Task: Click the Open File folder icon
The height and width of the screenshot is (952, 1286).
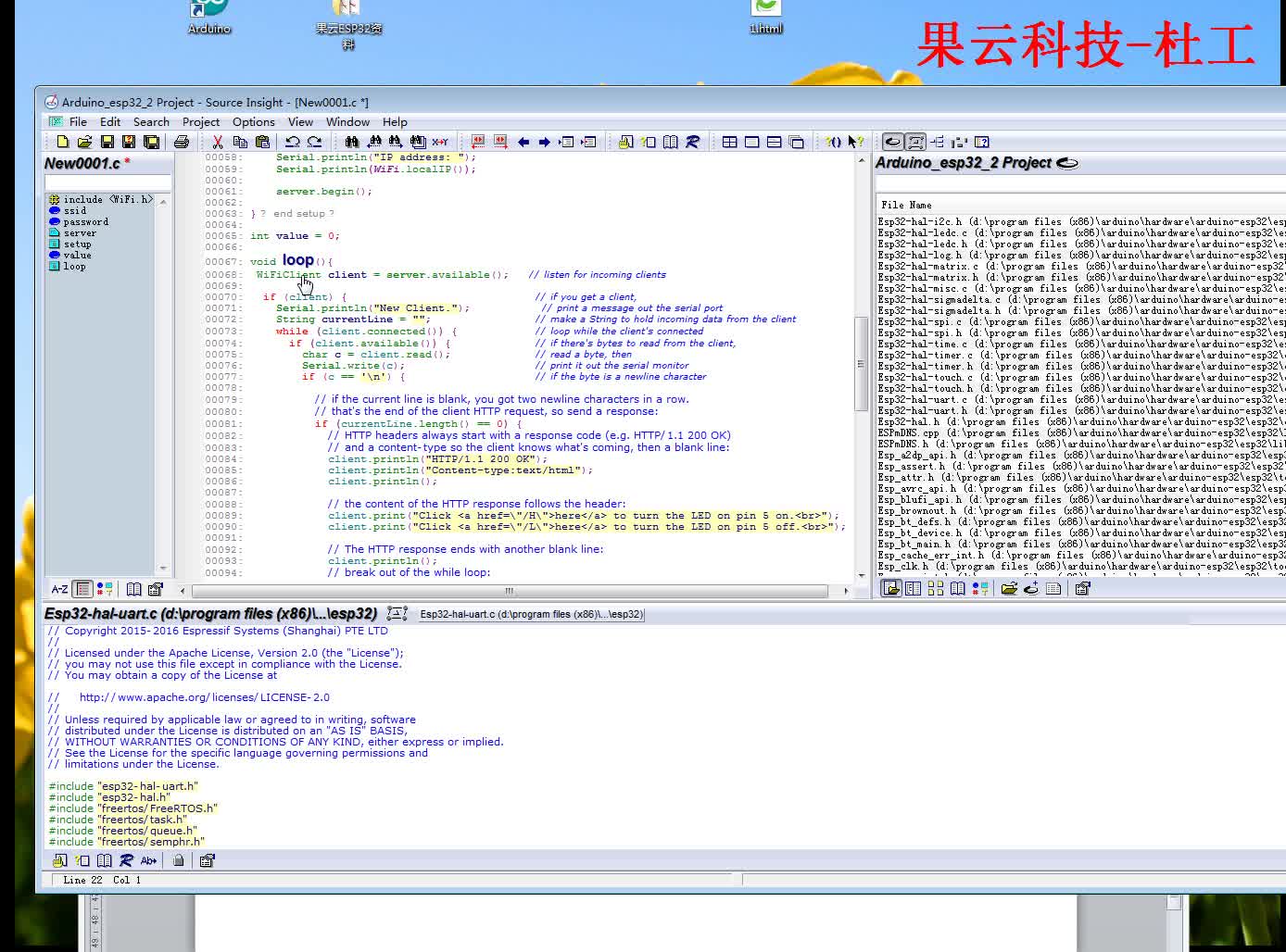Action: coord(84,142)
